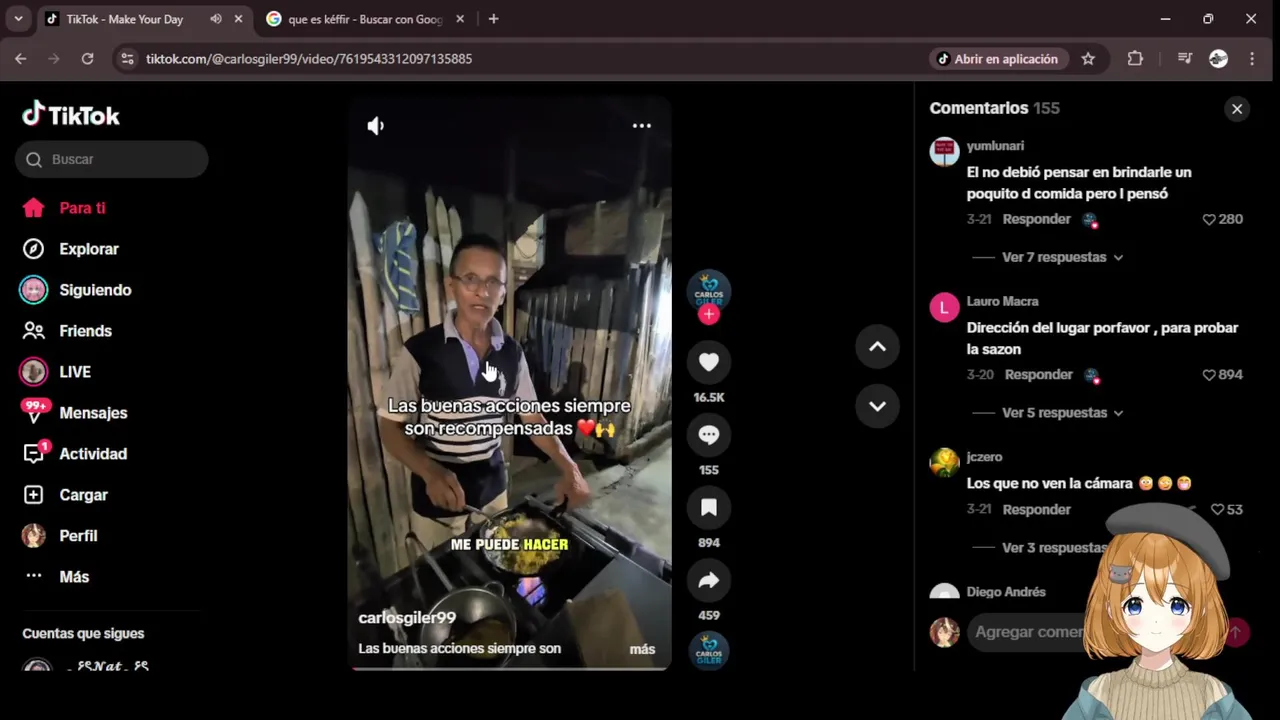
Task: Expand 7 replies under yumlunari comment
Action: click(1062, 257)
